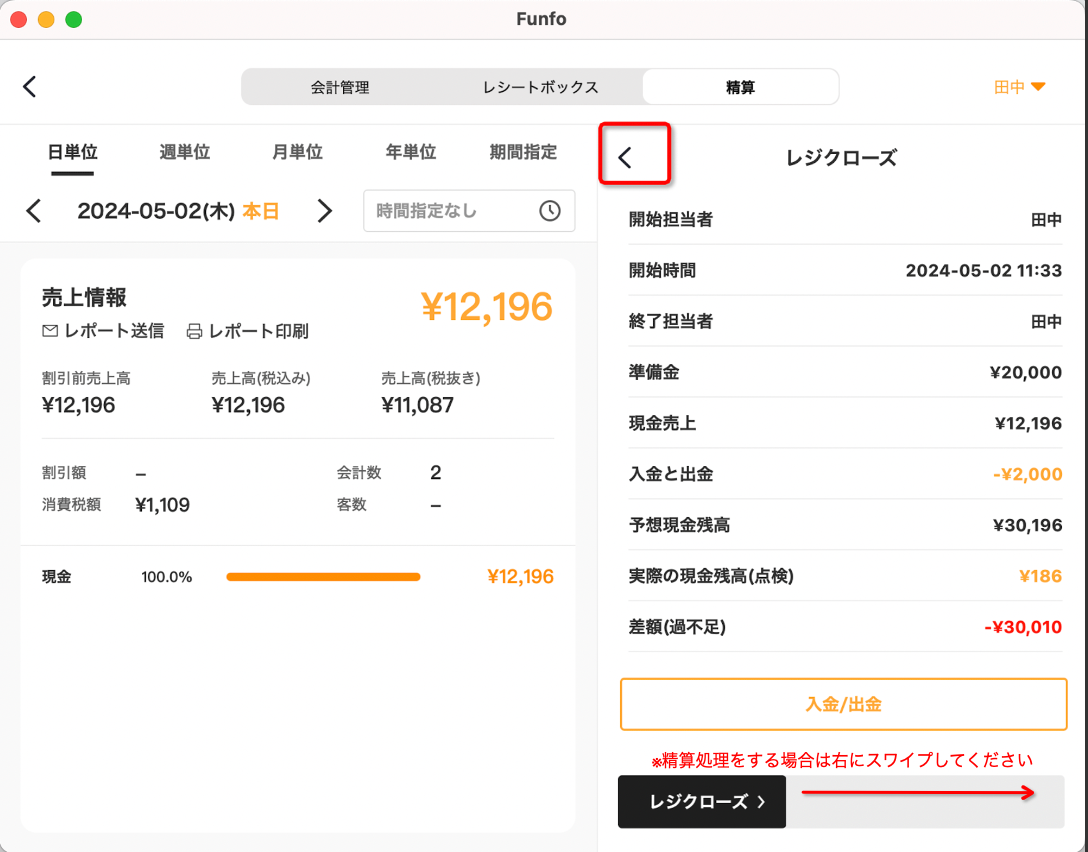Click the 現金 100% orange progress bar
Viewport: 1088px width, 852px height.
coord(323,577)
